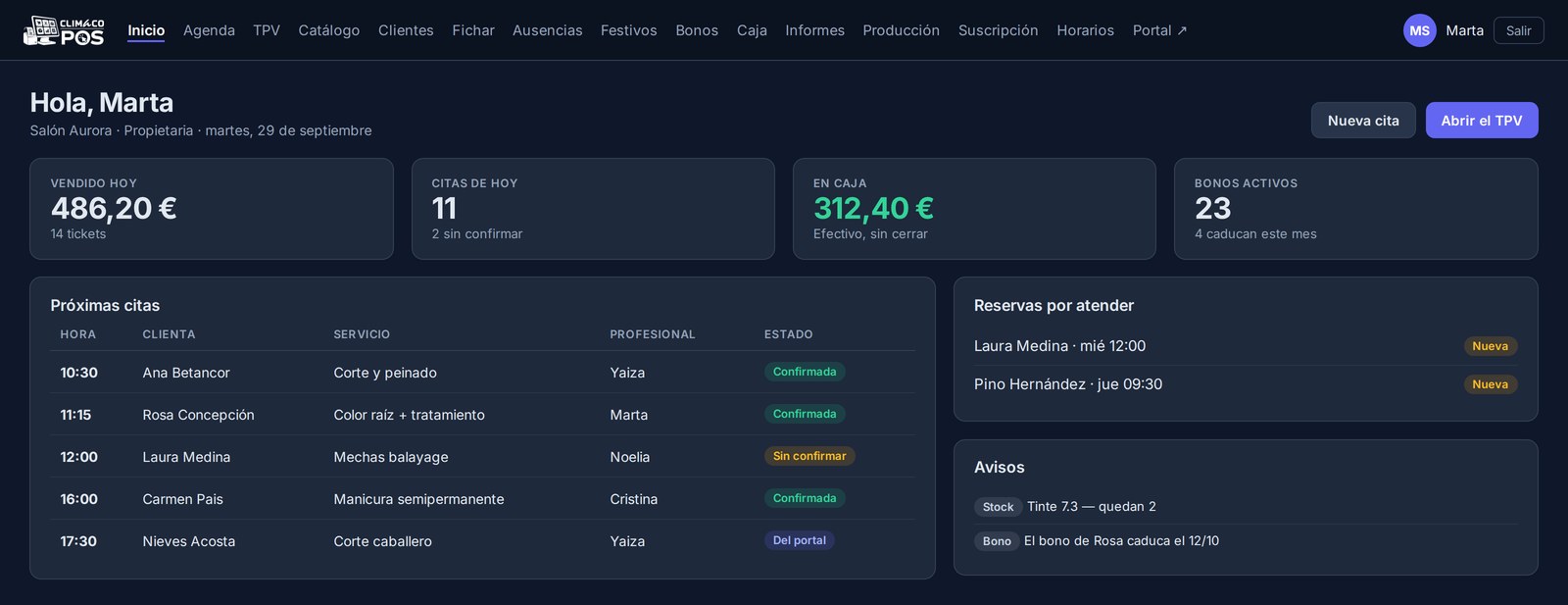
Task: Go to Ausencias
Action: [x=548, y=30]
